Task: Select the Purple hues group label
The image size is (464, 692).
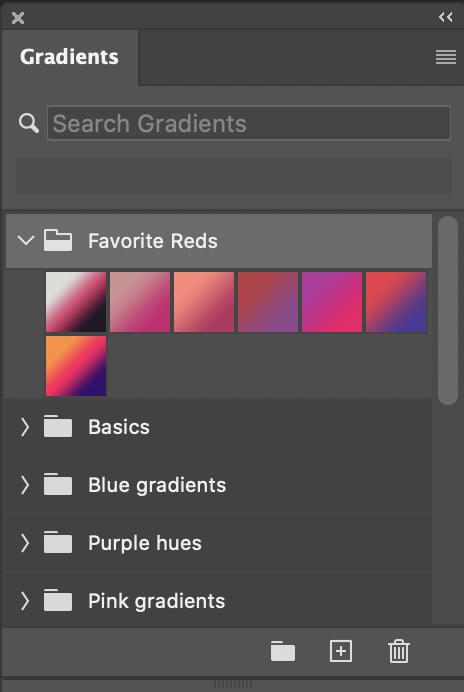Action: click(145, 543)
